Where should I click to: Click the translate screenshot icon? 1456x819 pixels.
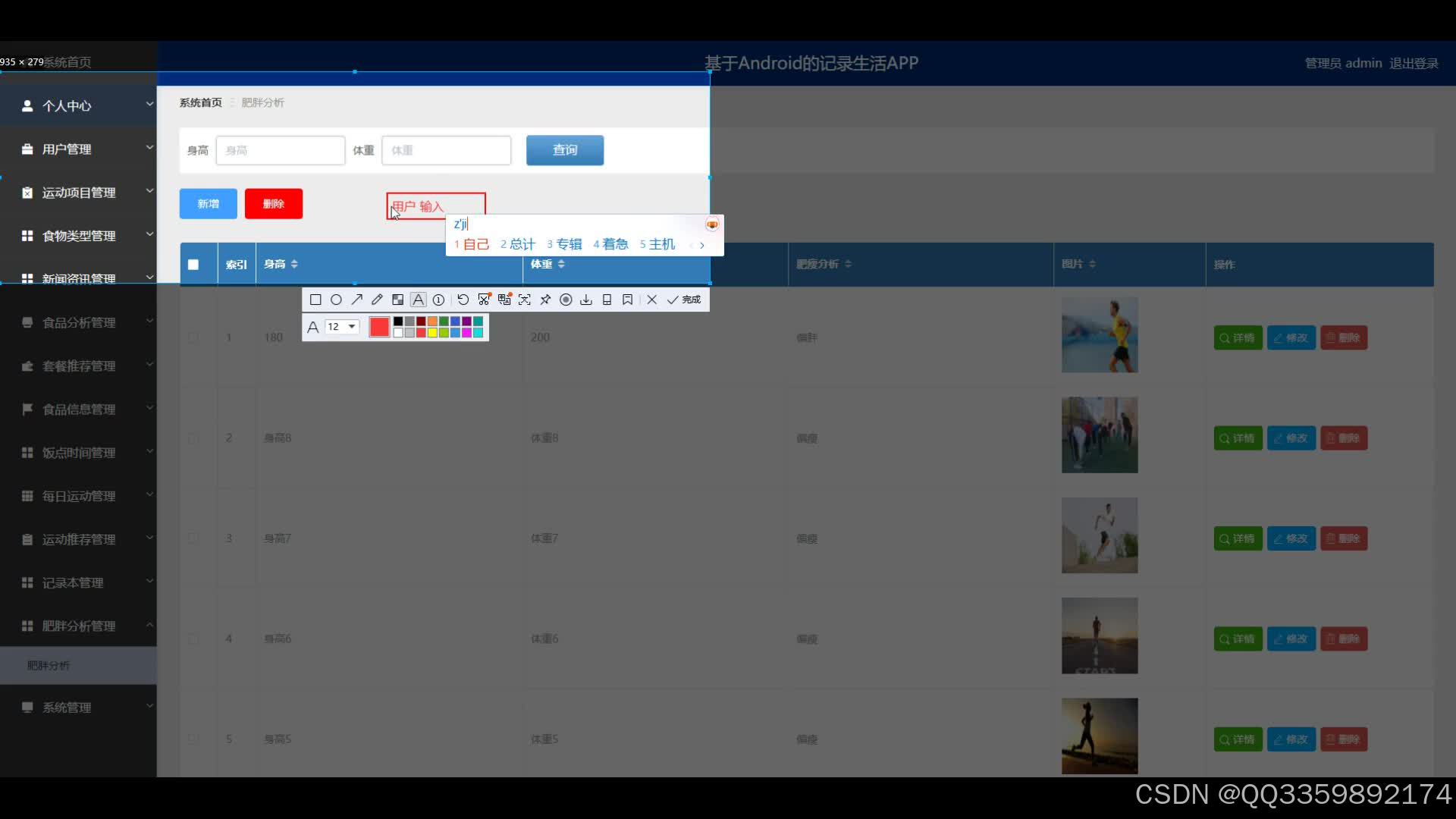pyautogui.click(x=504, y=300)
